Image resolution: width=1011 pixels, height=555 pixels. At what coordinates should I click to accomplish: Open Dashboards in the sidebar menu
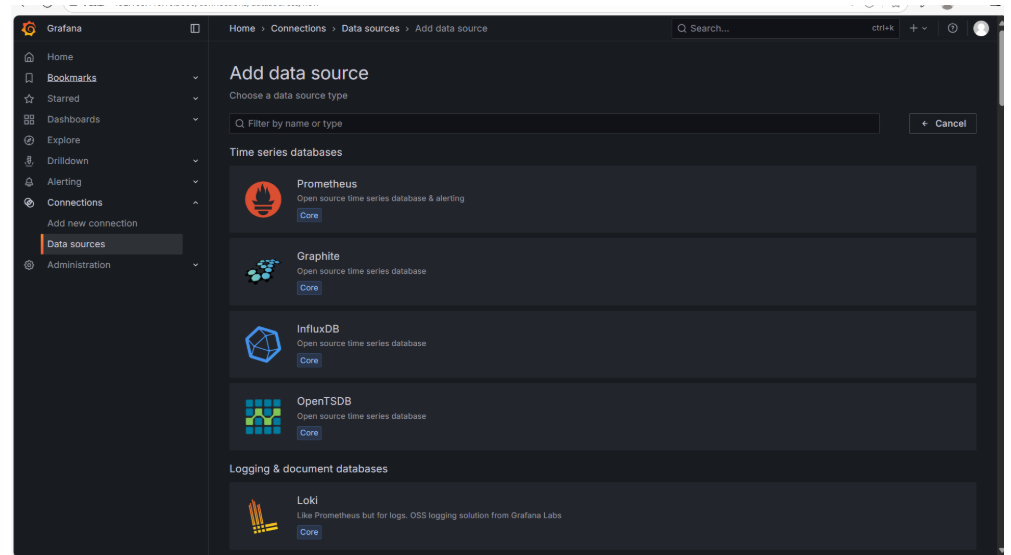click(74, 119)
